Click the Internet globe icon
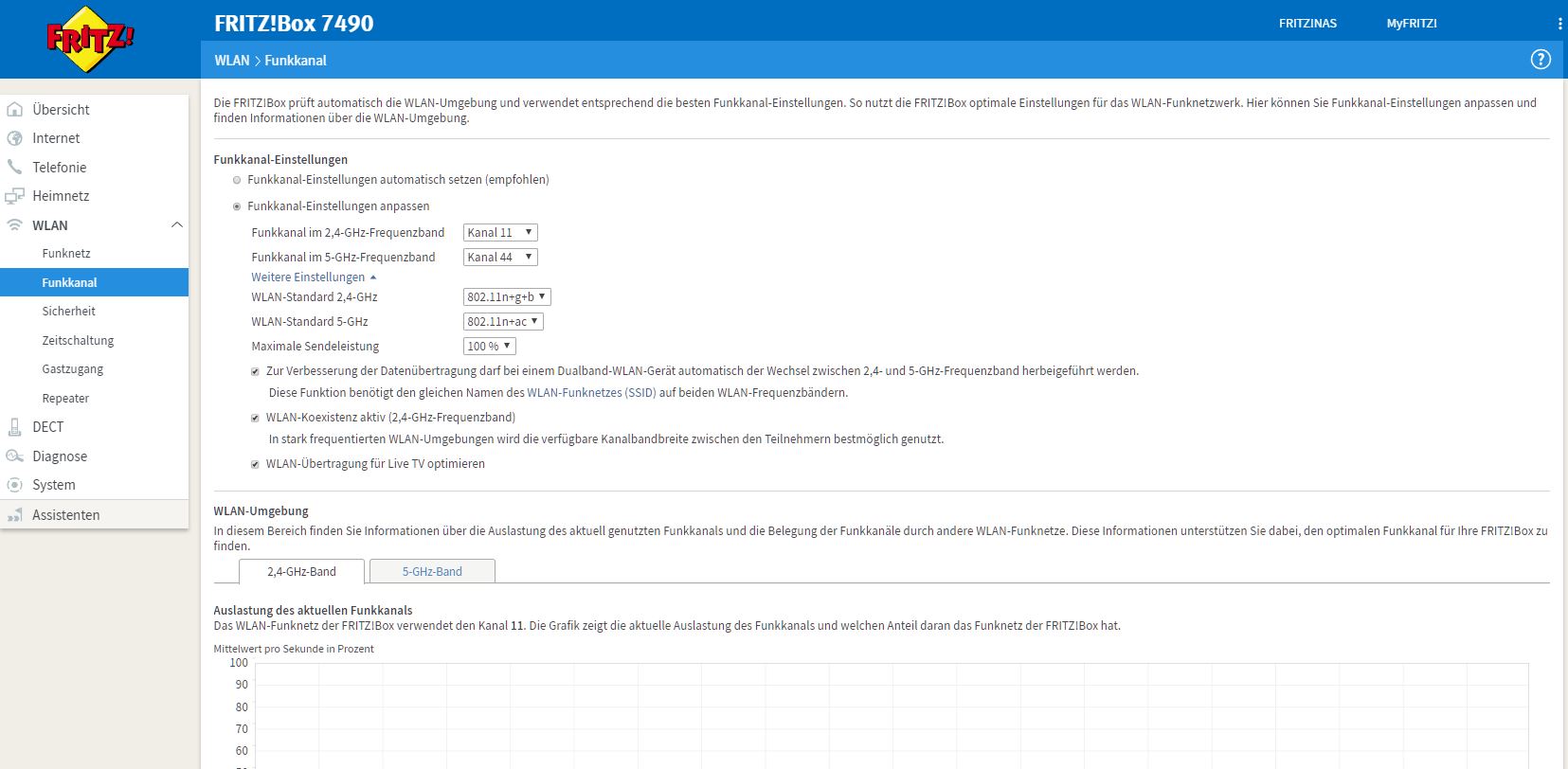Viewport: 1568px width, 769px height. pyautogui.click(x=14, y=138)
